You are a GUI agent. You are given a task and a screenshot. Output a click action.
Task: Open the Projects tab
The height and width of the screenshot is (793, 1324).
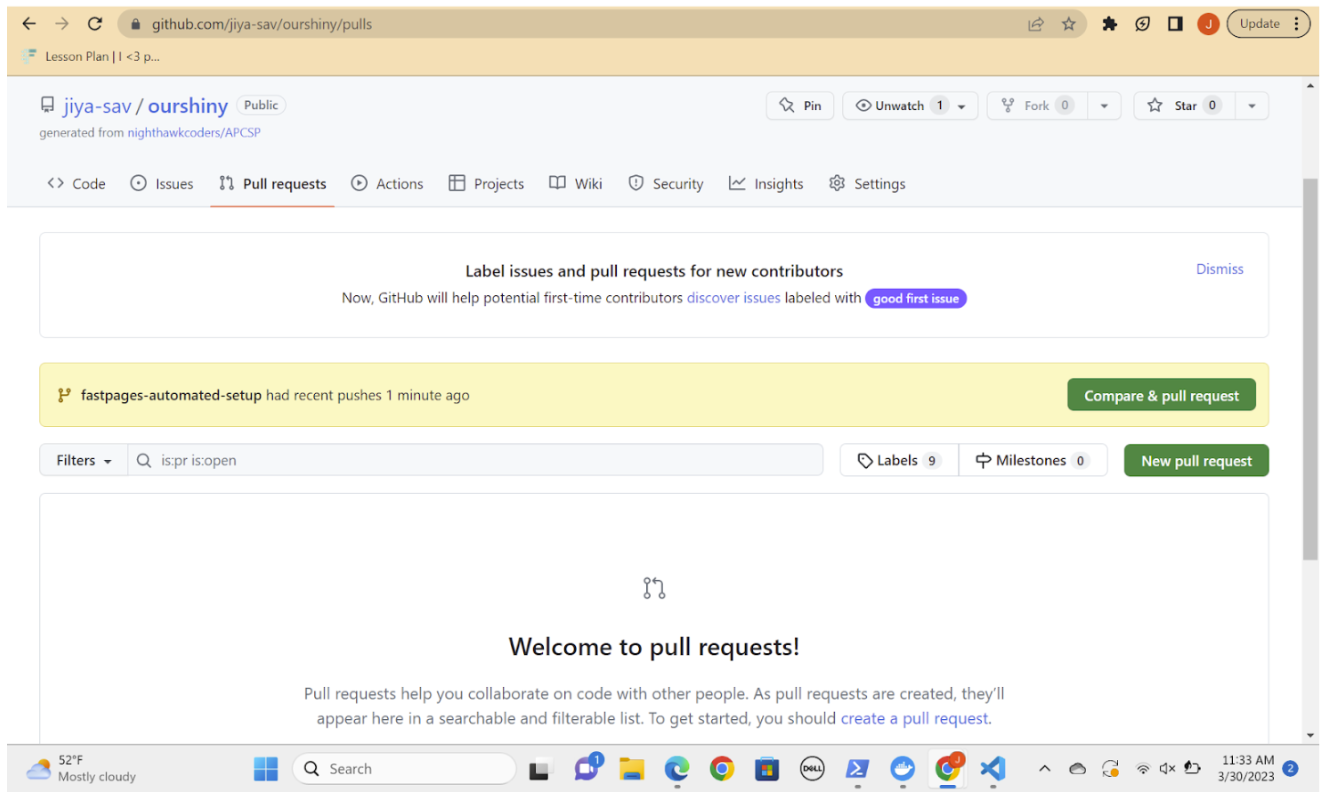tap(486, 184)
